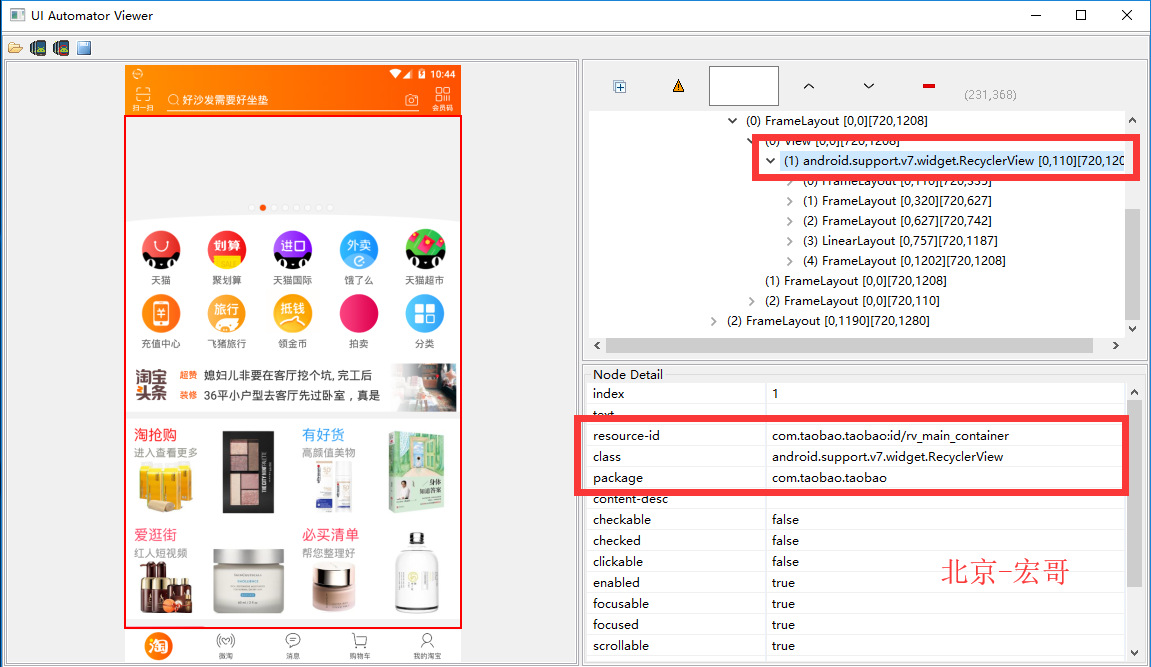Click the scrollable property row
The image size is (1151, 667).
coord(857,646)
